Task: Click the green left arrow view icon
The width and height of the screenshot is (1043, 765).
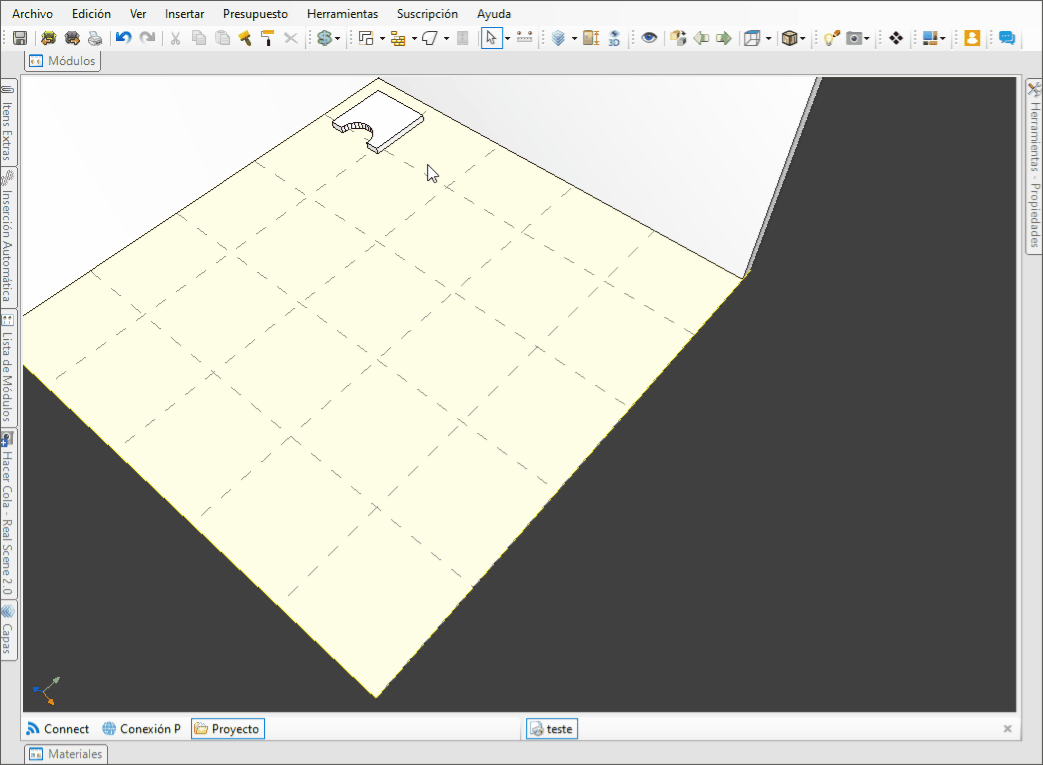Action: (x=701, y=38)
